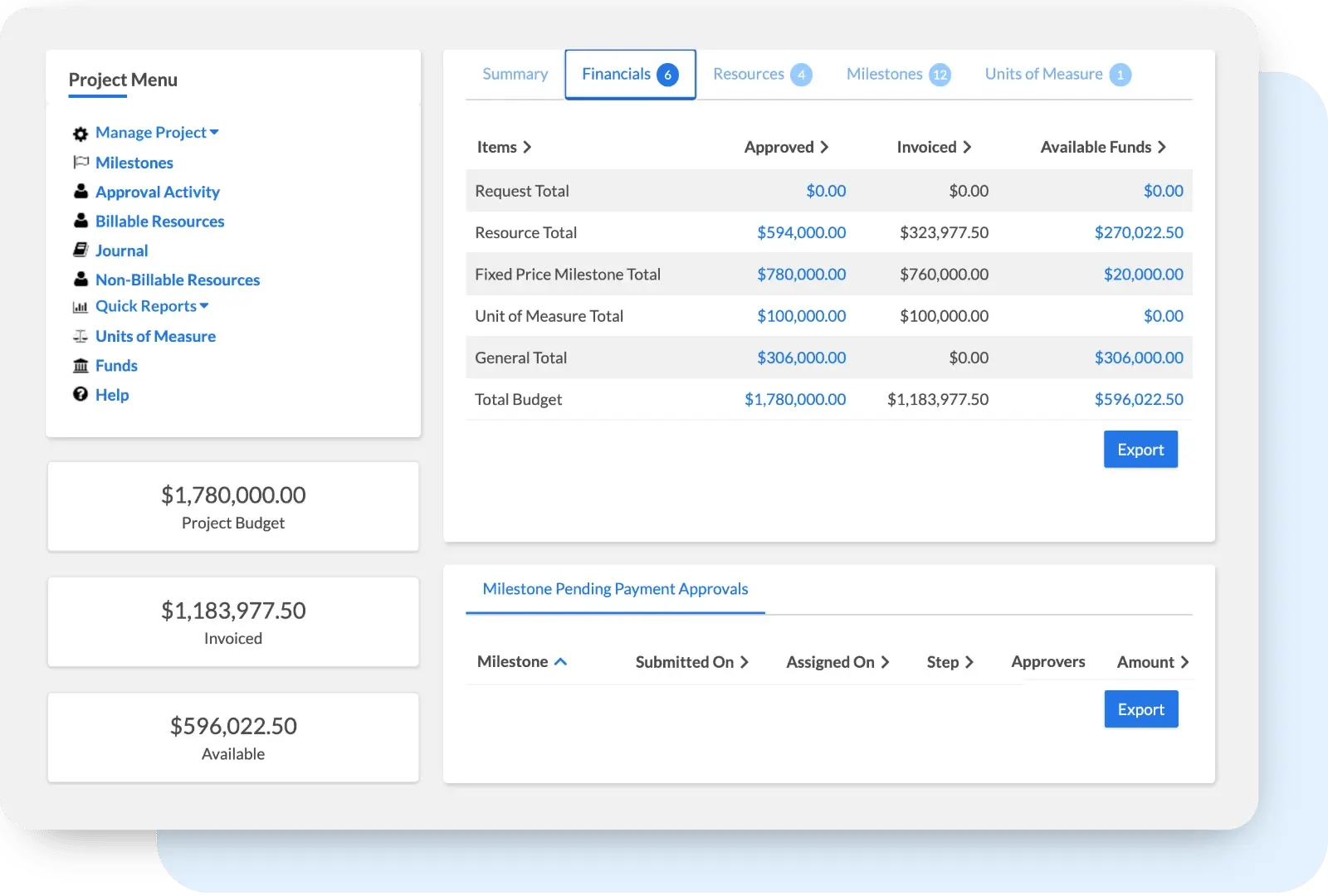Sort the table by Approved column

[786, 147]
